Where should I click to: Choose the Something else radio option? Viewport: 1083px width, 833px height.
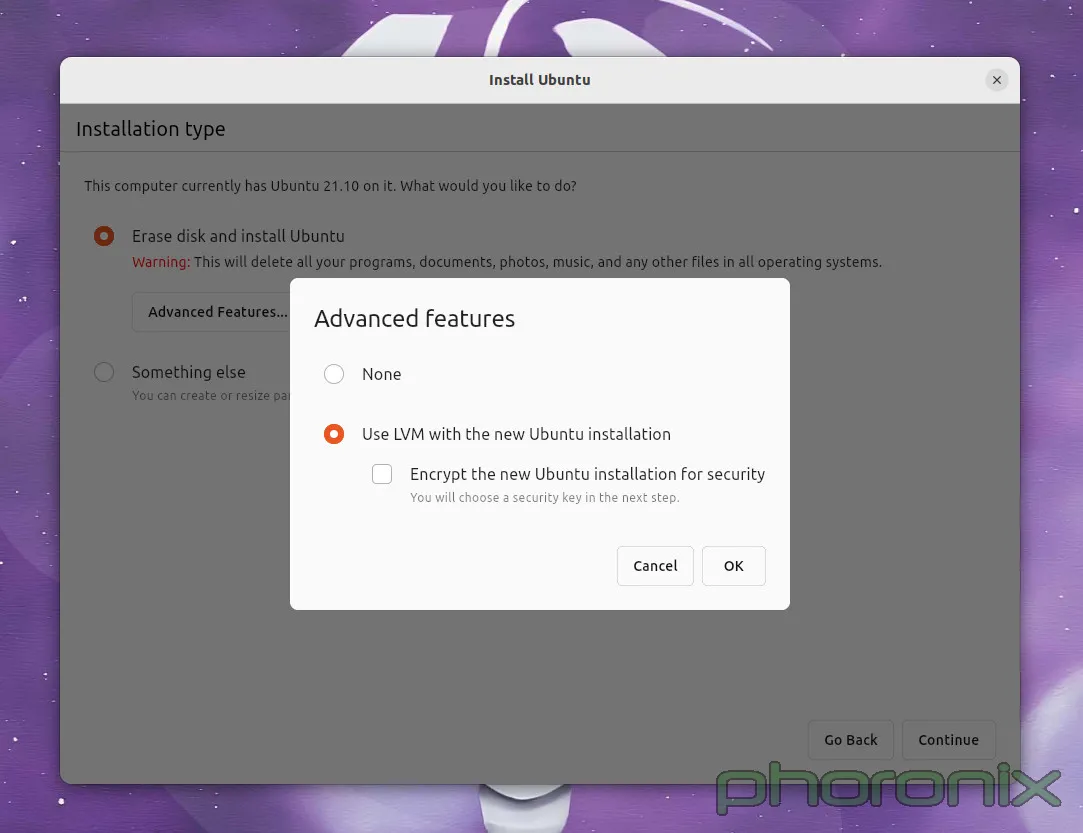104,372
